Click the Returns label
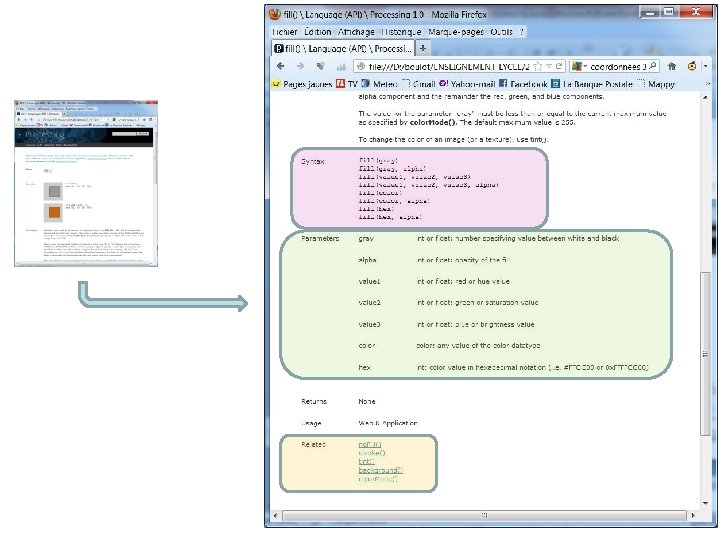Viewport: 720px width, 540px height. pyautogui.click(x=314, y=401)
